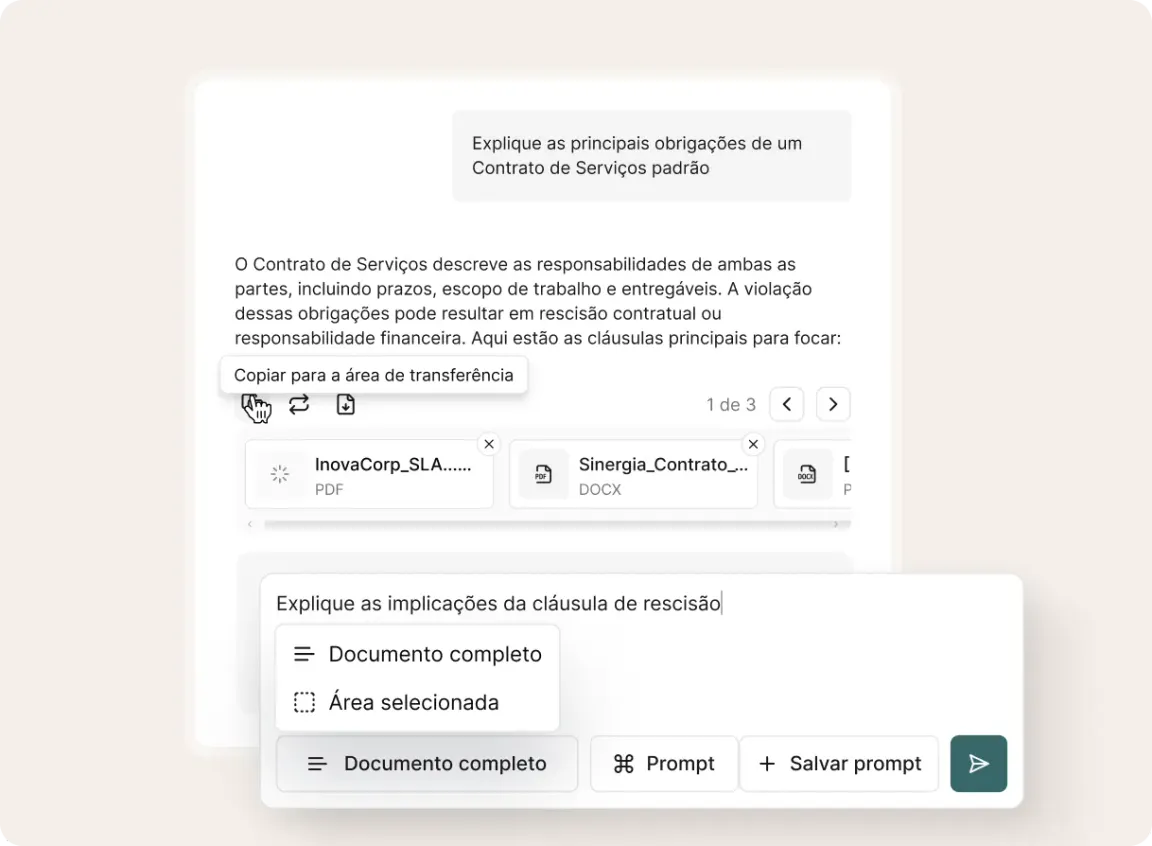1152x846 pixels.
Task: Open the Prompt command button
Action: (x=664, y=764)
